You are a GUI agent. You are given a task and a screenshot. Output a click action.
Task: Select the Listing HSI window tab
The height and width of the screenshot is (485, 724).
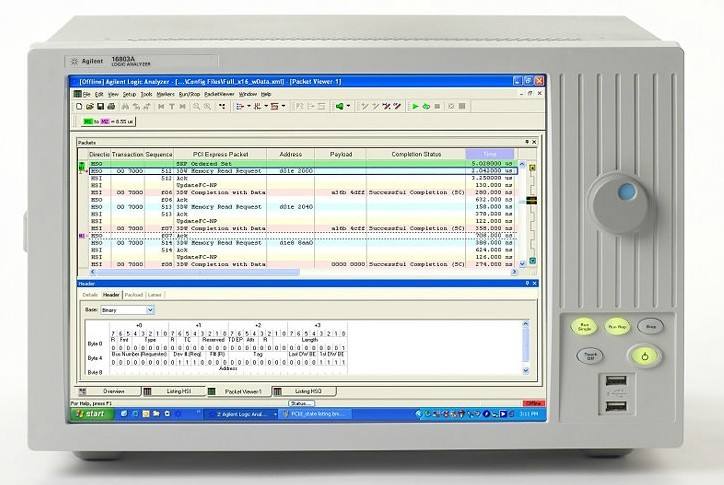178,391
